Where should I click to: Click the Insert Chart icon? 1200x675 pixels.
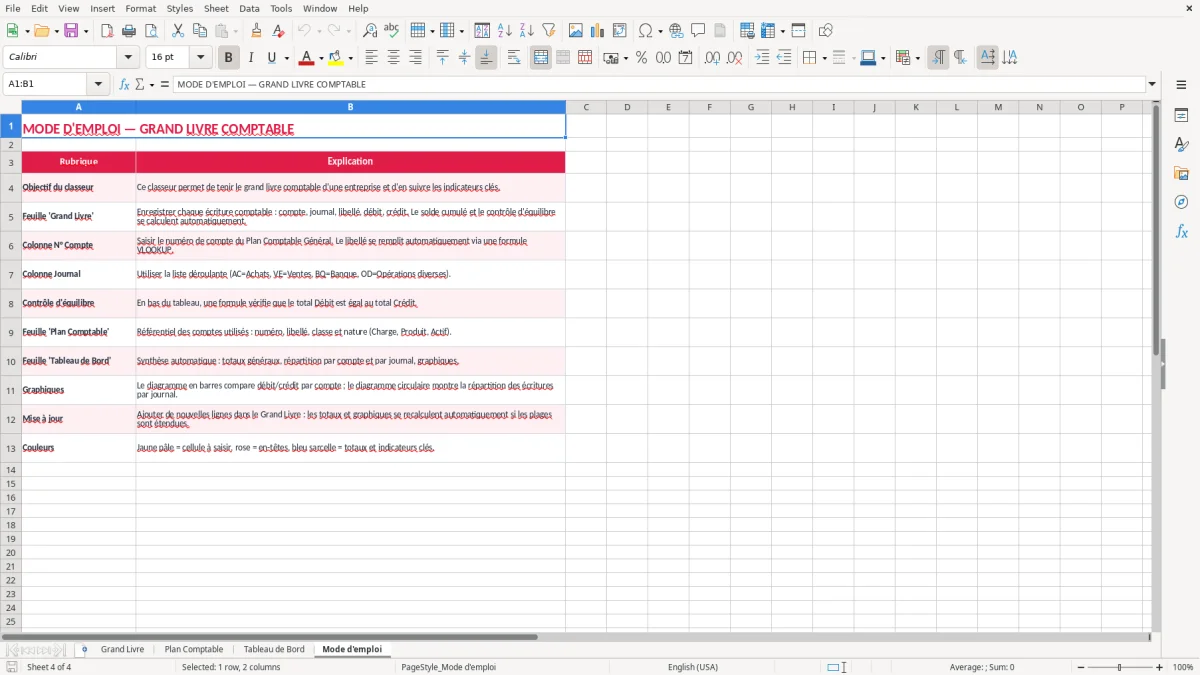coord(597,31)
